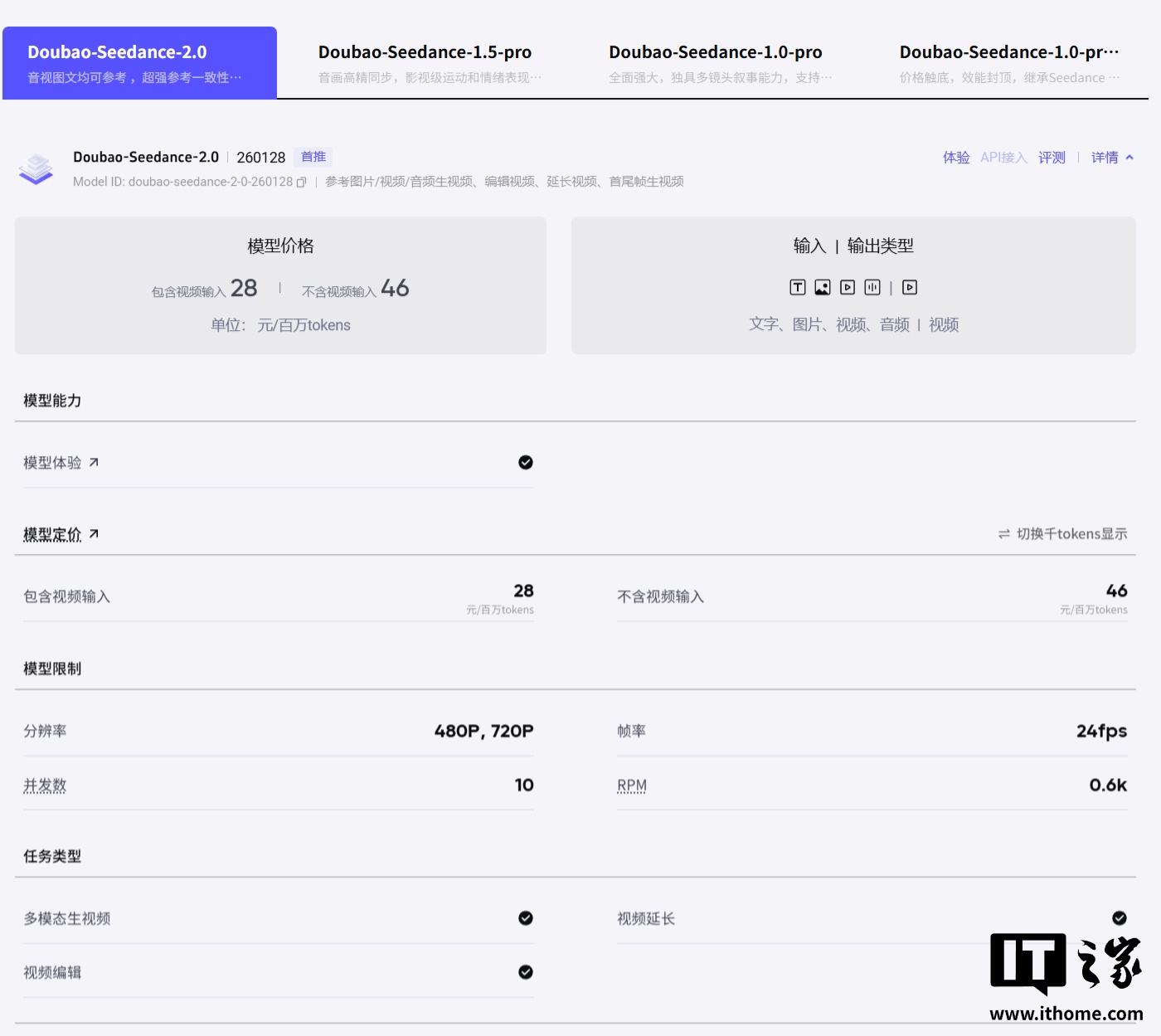Click the 体验 link
Image resolution: width=1161 pixels, height=1036 pixels.
click(x=955, y=157)
